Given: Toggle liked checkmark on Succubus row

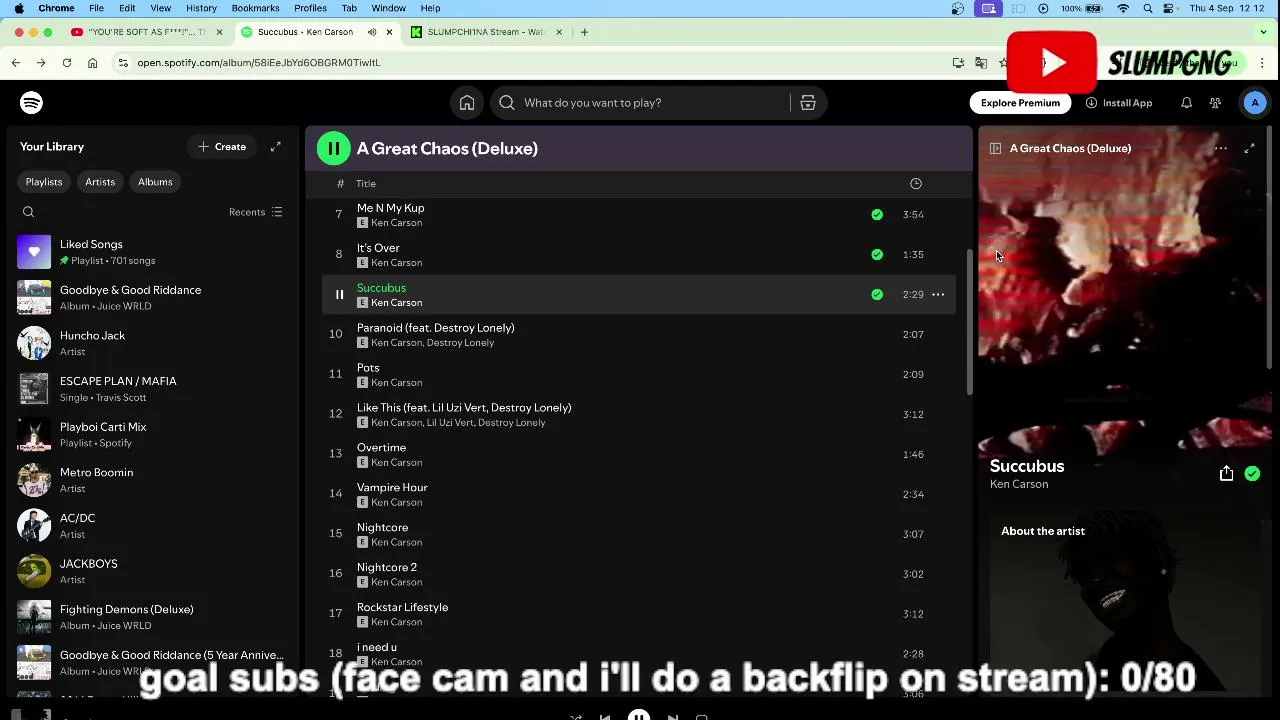Looking at the screenshot, I should pos(877,295).
